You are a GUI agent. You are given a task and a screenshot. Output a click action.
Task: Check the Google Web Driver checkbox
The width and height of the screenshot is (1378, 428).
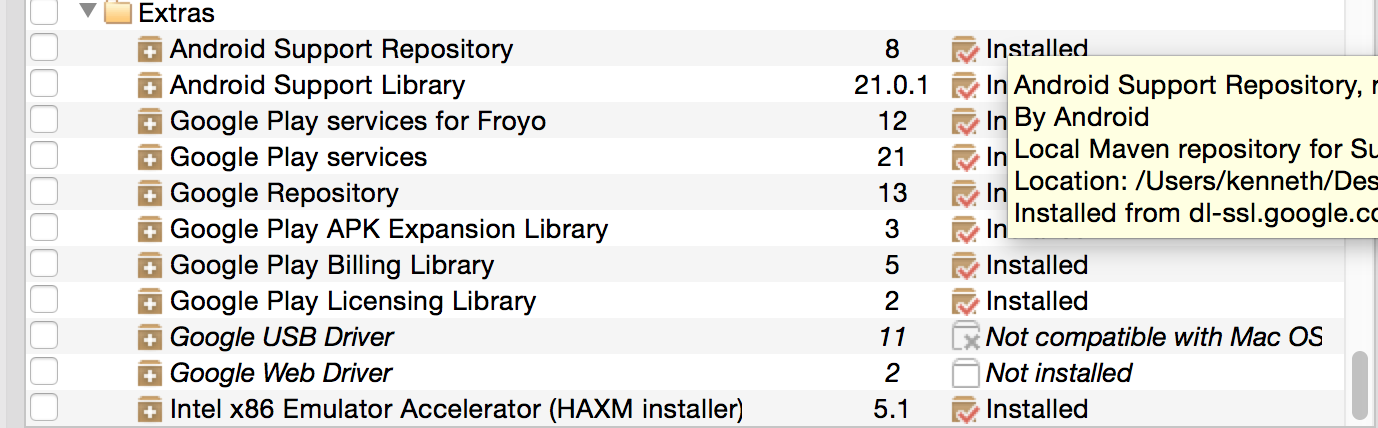tap(44, 372)
